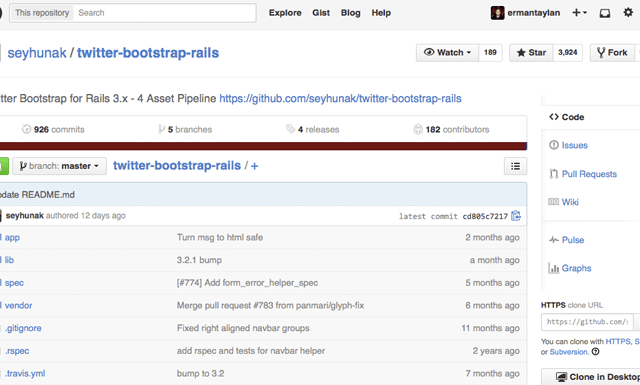
Task: Click the HTTPS clone URL field
Action: 587,322
